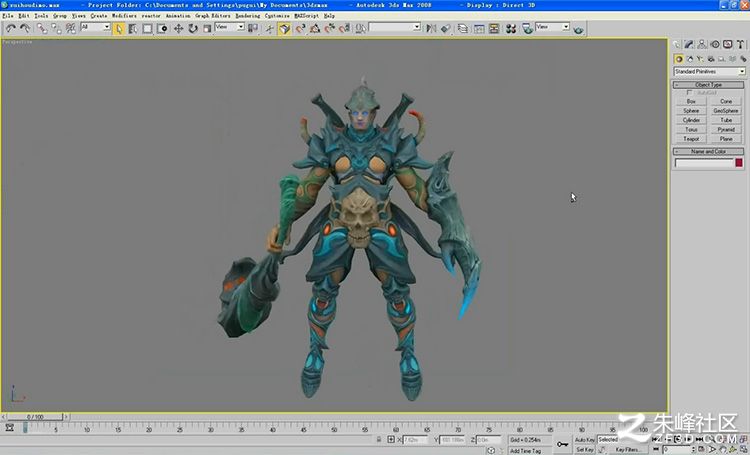
Task: Switch to the Utilities command panel tab
Action: coord(740,44)
